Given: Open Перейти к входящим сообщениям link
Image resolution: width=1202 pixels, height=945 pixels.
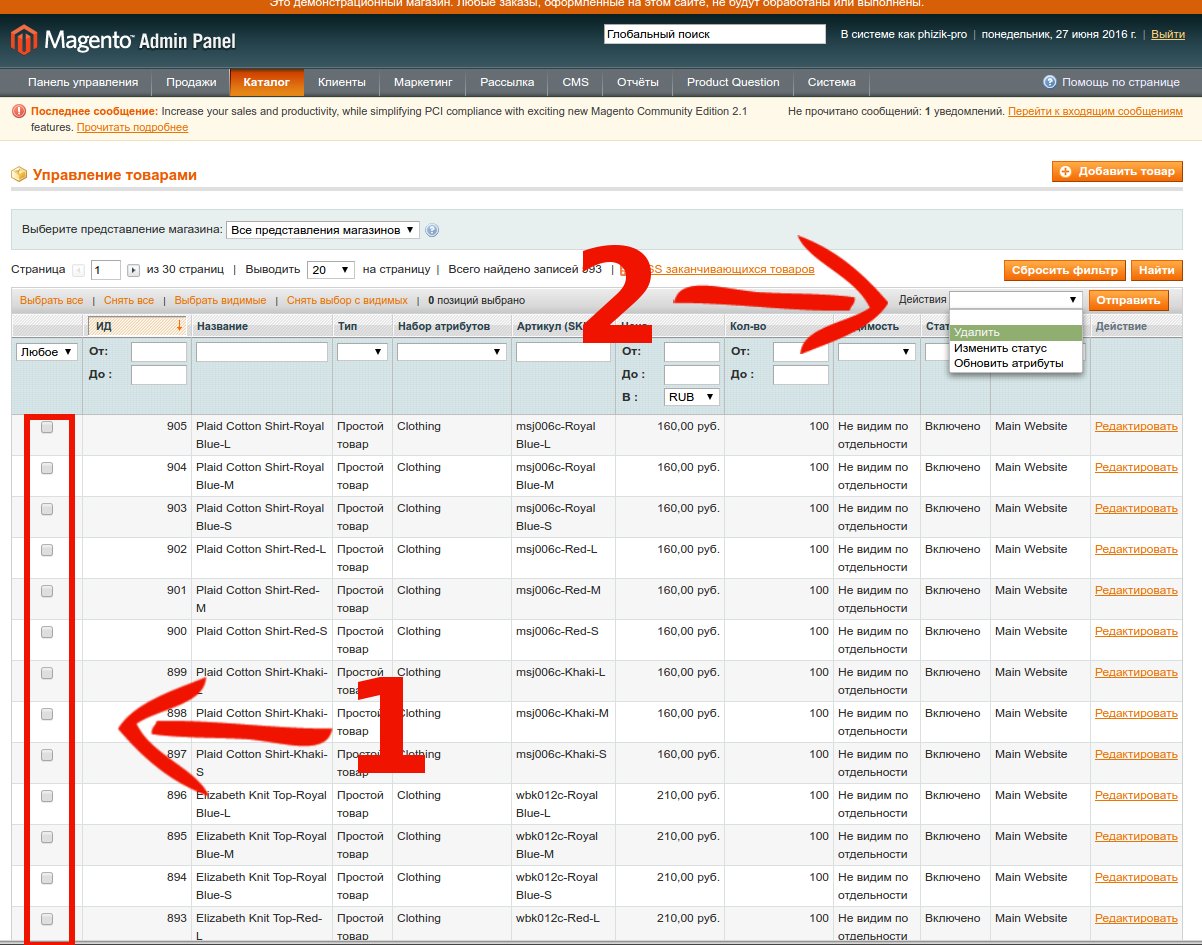Looking at the screenshot, I should pyautogui.click(x=1095, y=112).
